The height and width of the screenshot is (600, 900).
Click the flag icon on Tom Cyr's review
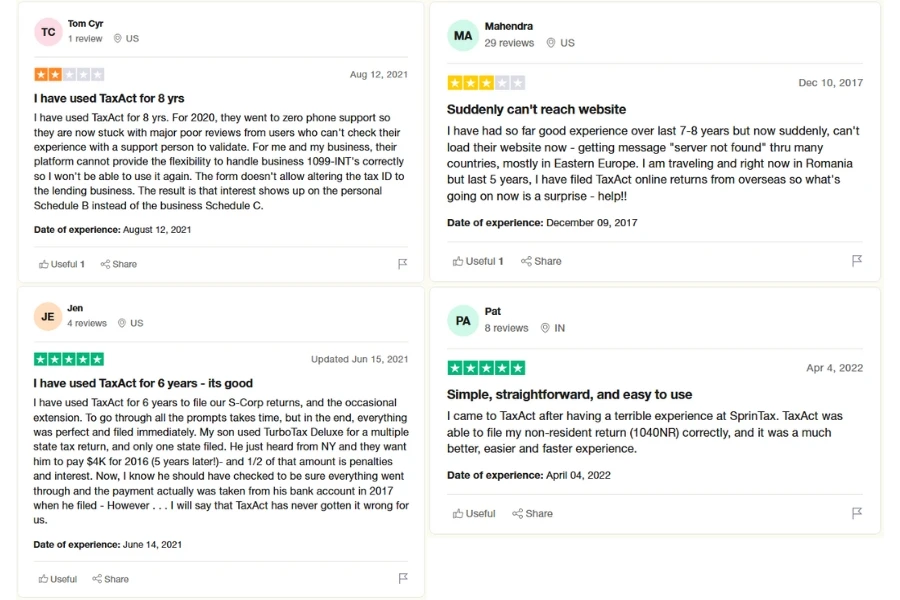[x=403, y=263]
